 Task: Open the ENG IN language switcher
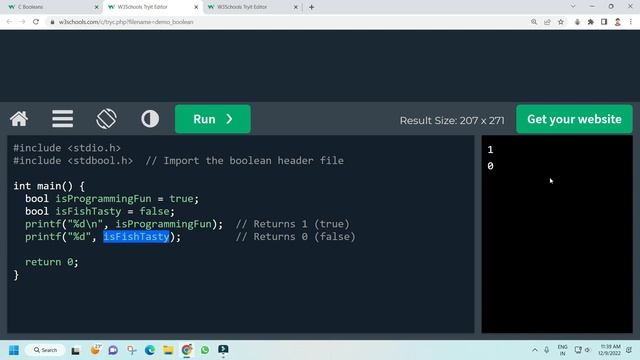click(x=562, y=350)
